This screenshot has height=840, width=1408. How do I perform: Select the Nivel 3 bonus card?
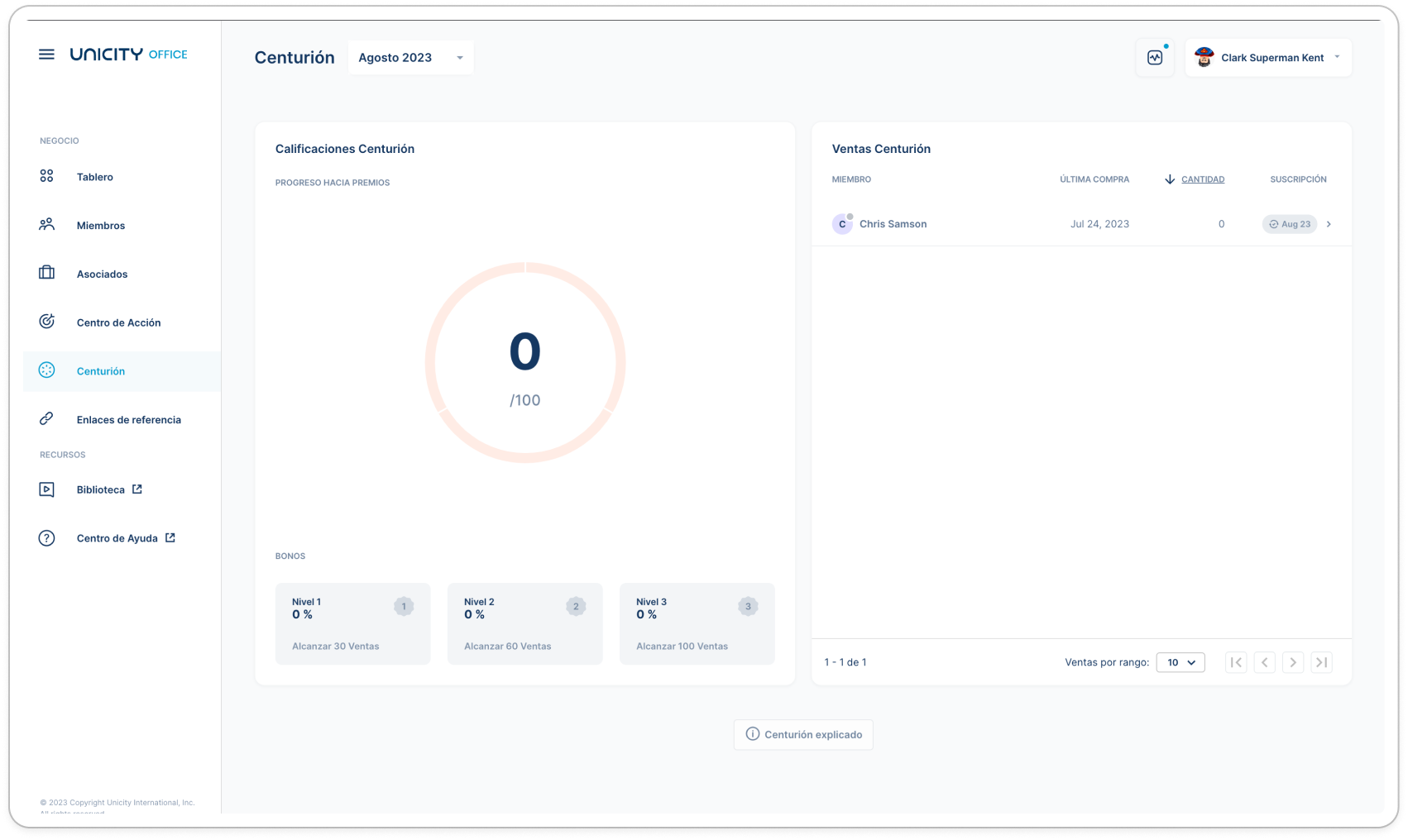pos(697,623)
